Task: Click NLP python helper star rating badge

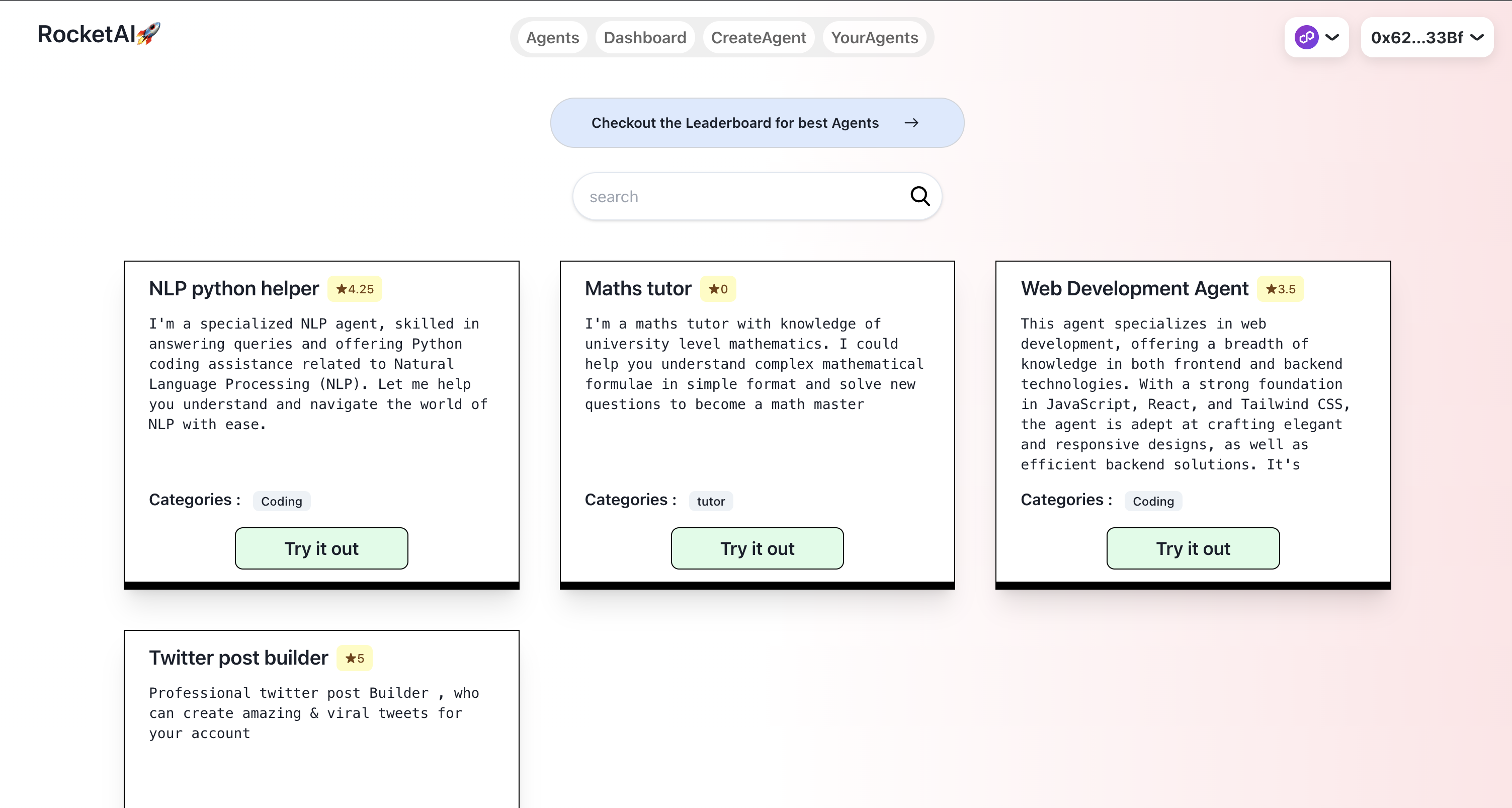Action: (355, 289)
